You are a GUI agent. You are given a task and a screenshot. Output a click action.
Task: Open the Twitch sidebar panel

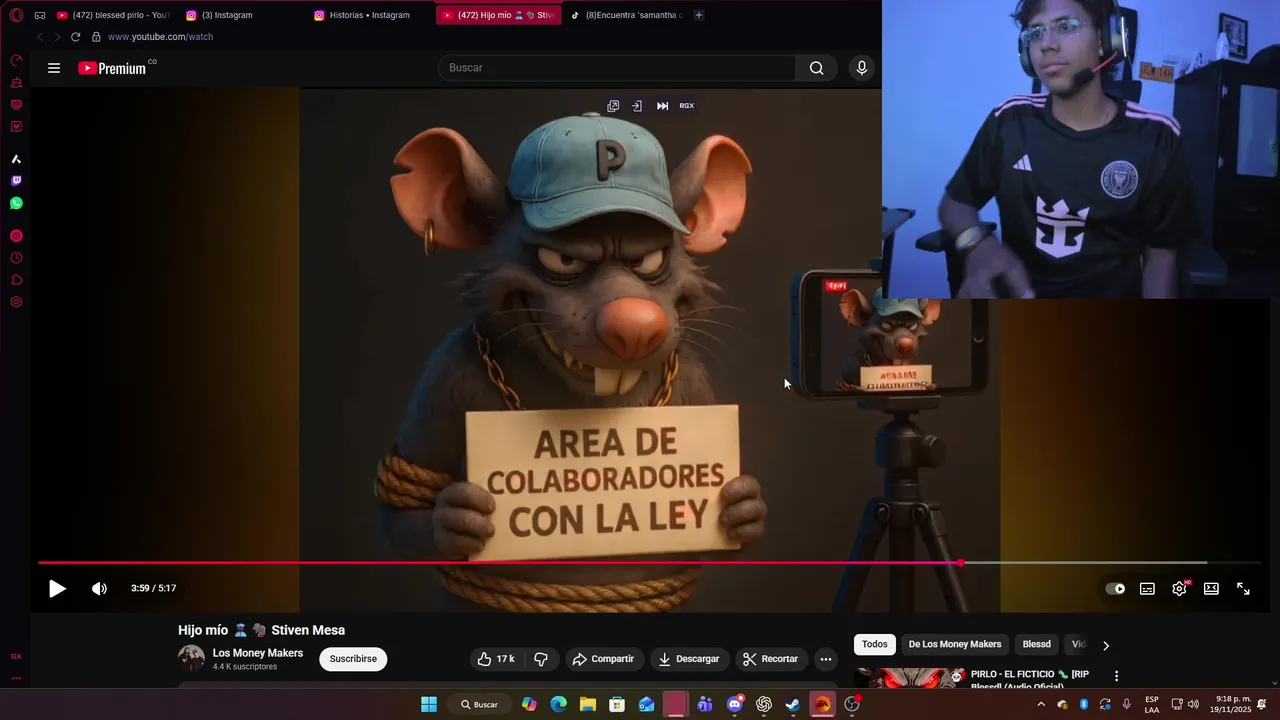point(16,181)
